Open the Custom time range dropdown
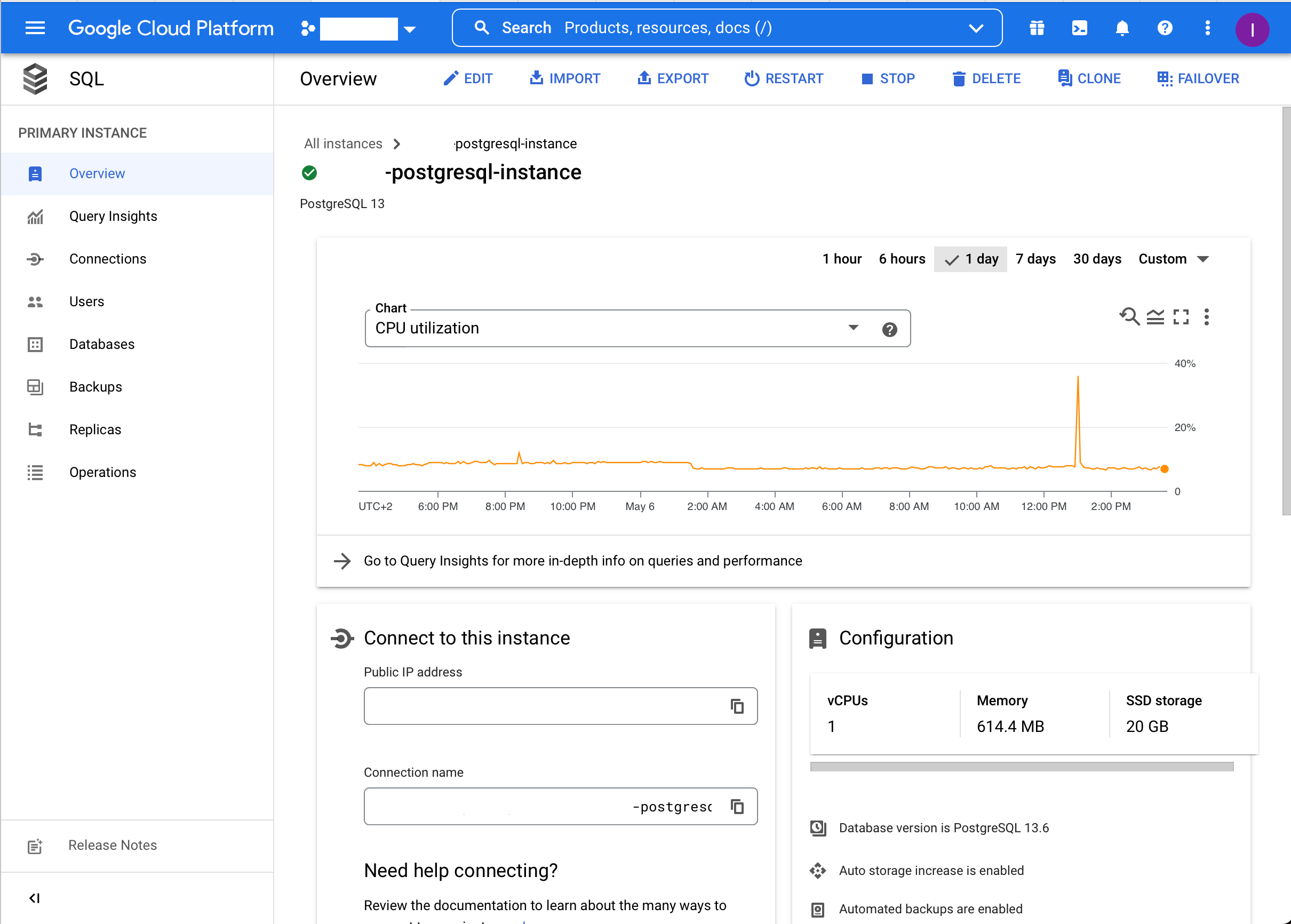 pos(1173,259)
